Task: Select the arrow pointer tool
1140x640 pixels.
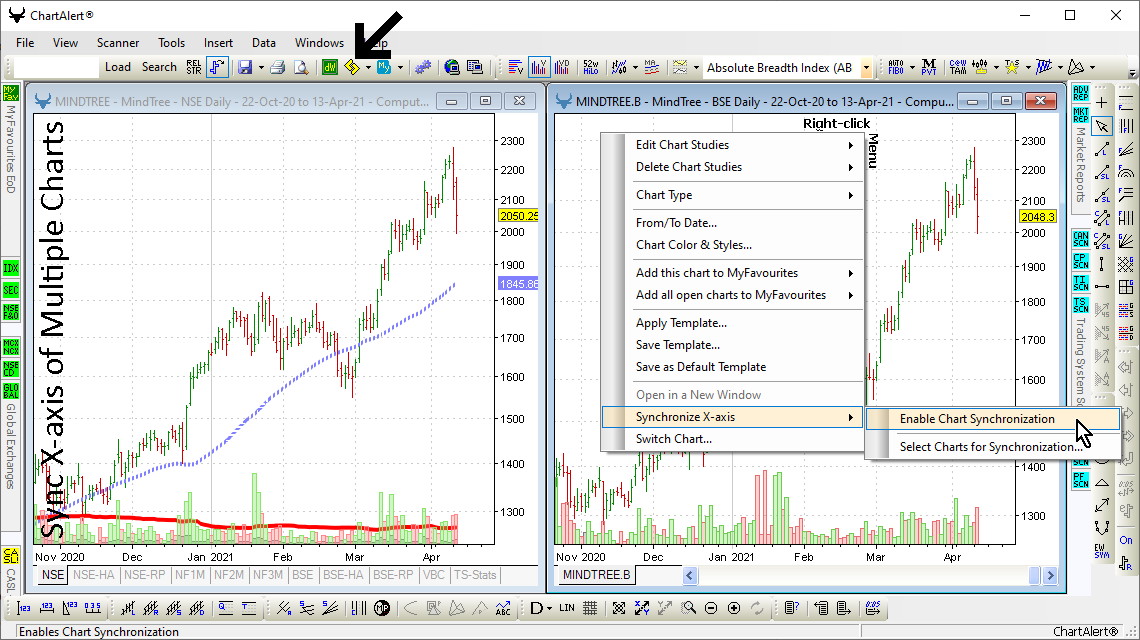Action: [x=1102, y=126]
